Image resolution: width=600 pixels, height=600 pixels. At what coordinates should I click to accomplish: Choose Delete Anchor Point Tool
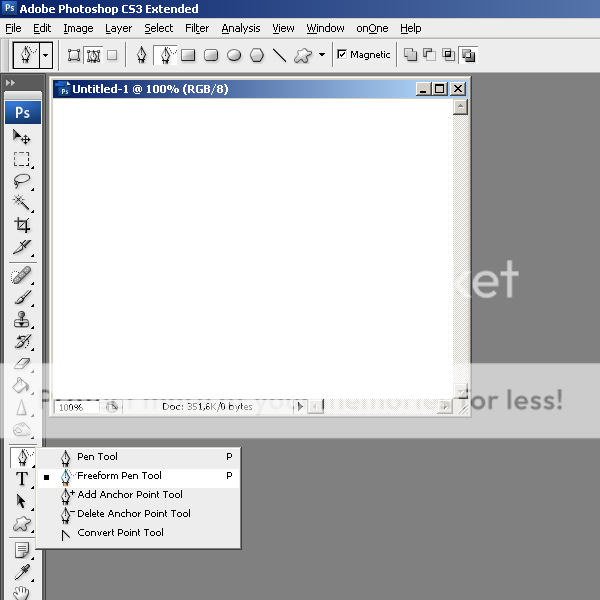139,514
